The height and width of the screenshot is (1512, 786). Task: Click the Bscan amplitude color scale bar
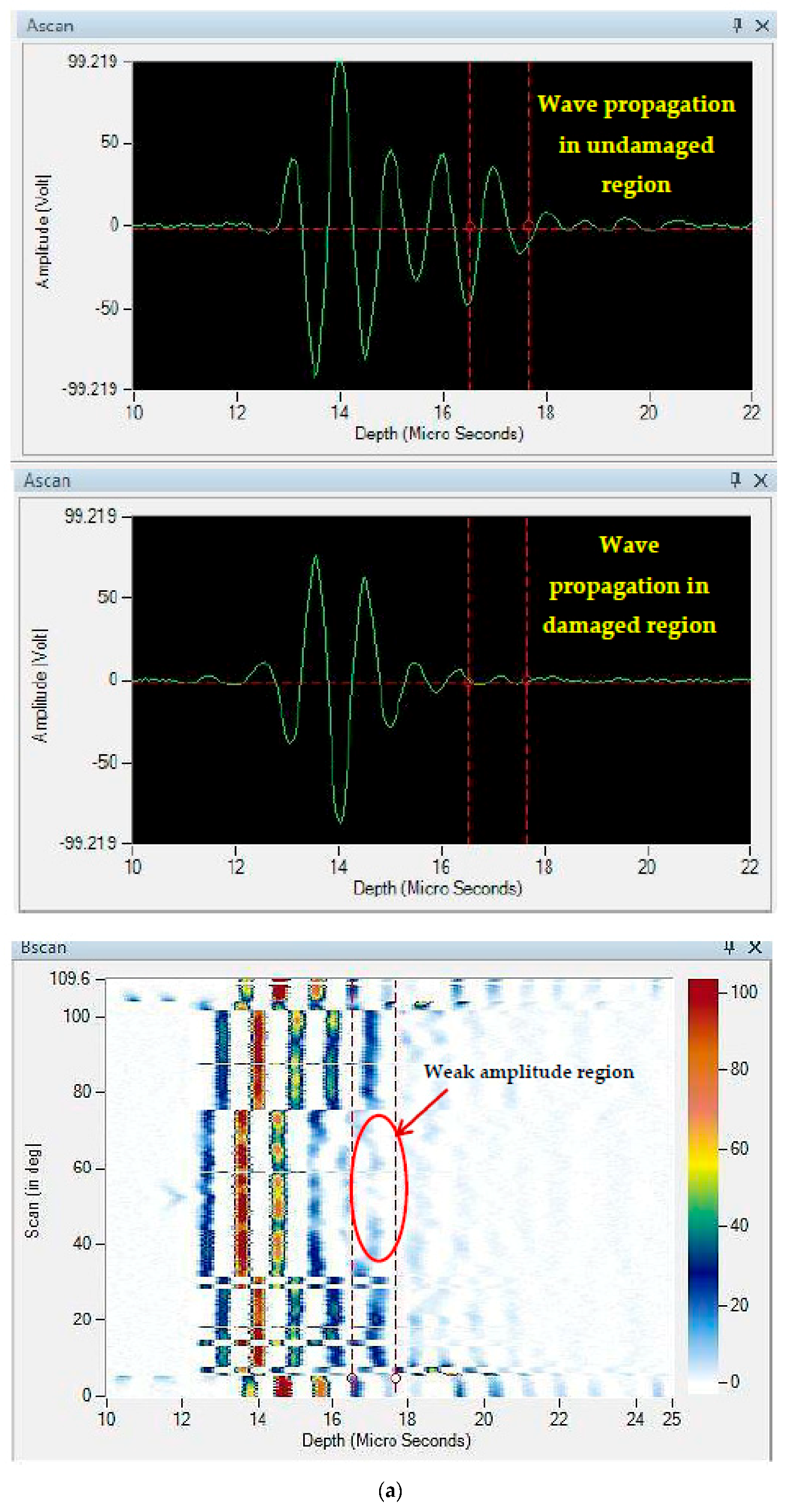(703, 1186)
